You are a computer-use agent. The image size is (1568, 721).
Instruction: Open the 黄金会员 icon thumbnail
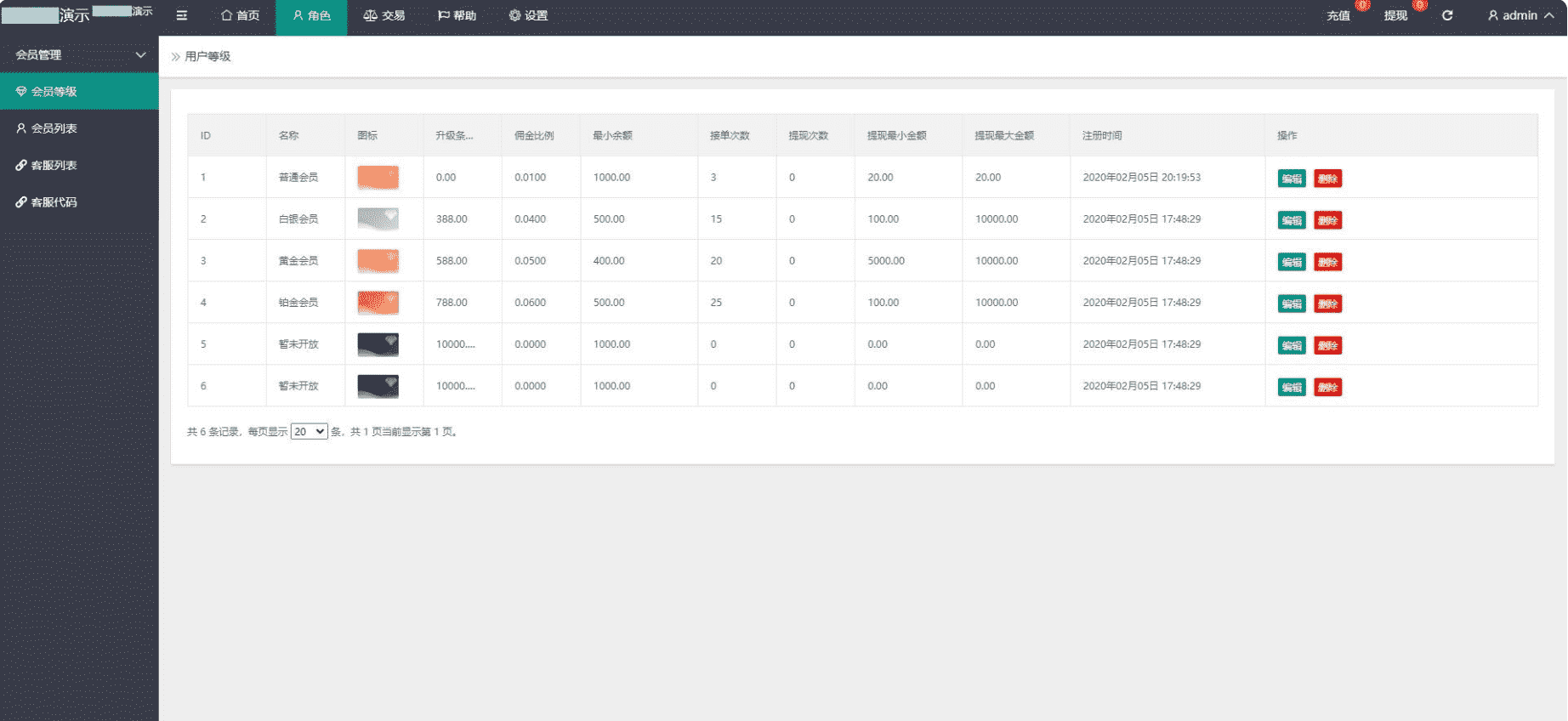click(x=378, y=260)
